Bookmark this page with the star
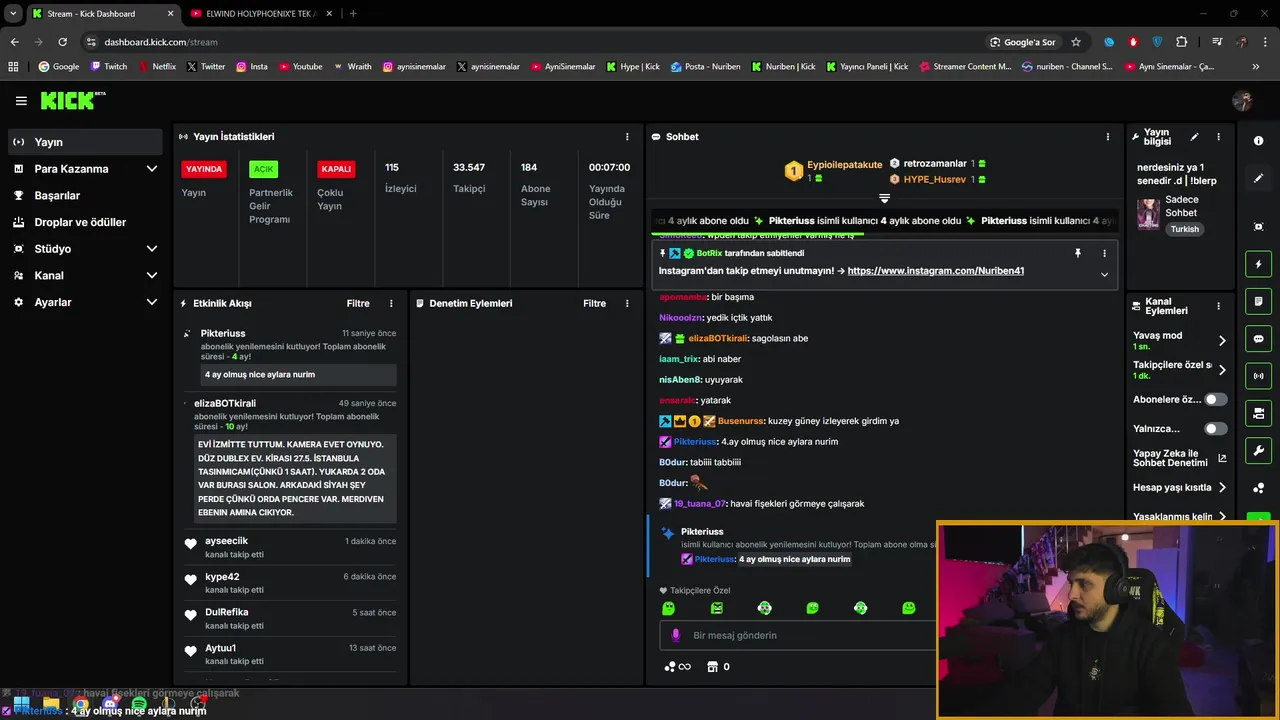Screen dimensions: 1280x720 click(1076, 42)
